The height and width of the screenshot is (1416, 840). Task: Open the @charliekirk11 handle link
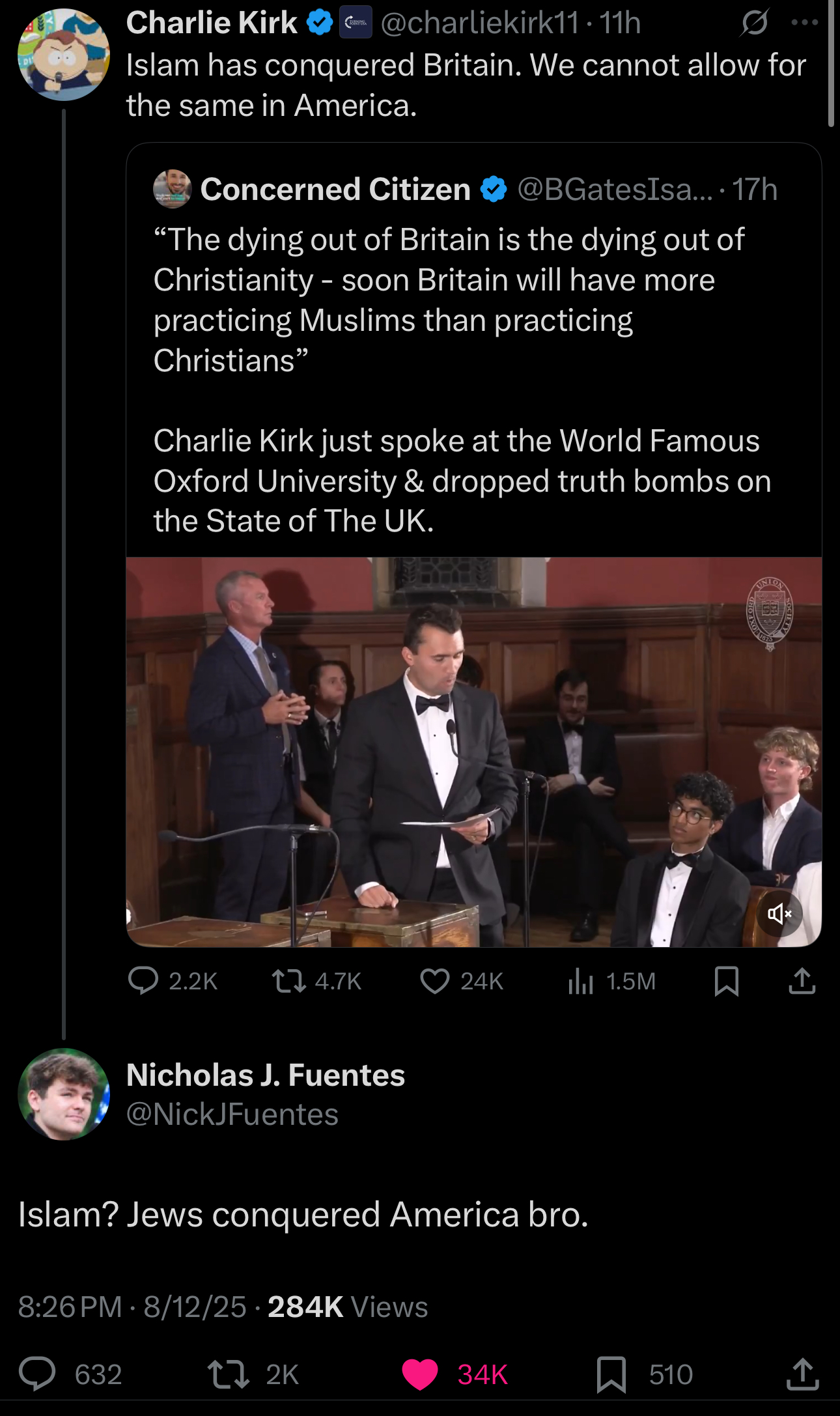479,23
